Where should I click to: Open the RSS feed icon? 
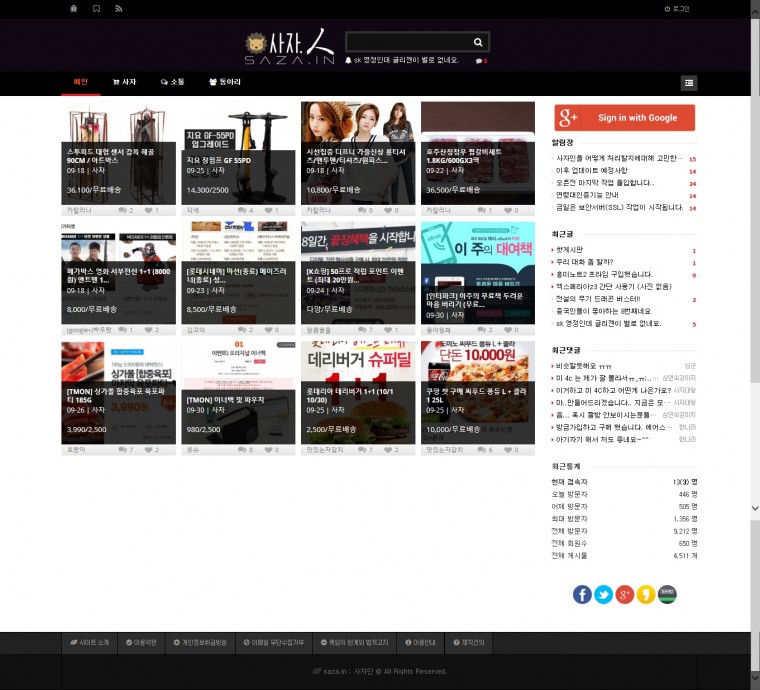(x=119, y=8)
